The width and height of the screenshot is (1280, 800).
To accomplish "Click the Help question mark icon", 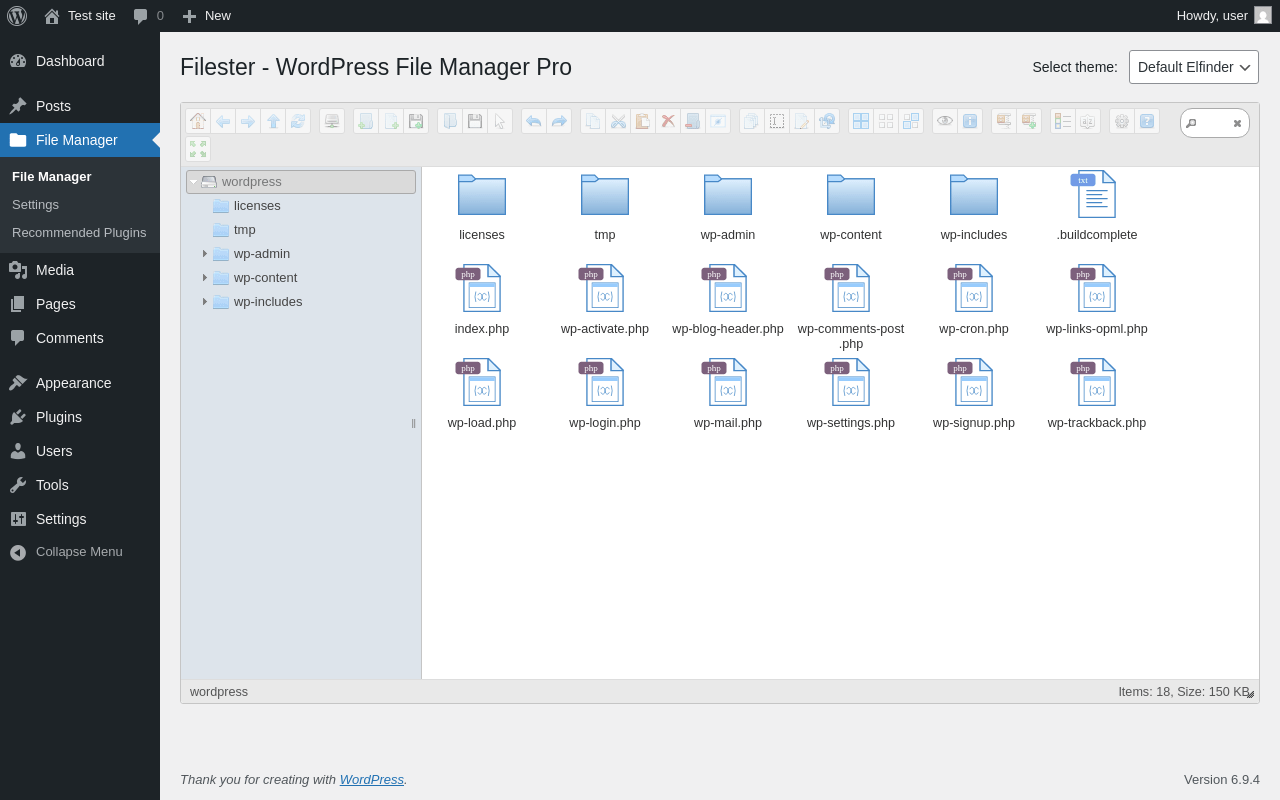I will (x=1147, y=121).
